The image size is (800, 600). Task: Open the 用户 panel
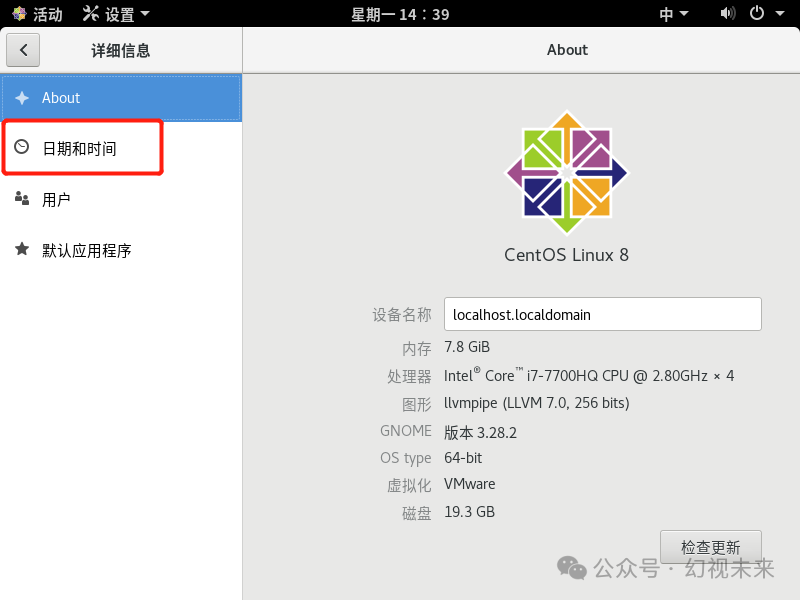56,200
